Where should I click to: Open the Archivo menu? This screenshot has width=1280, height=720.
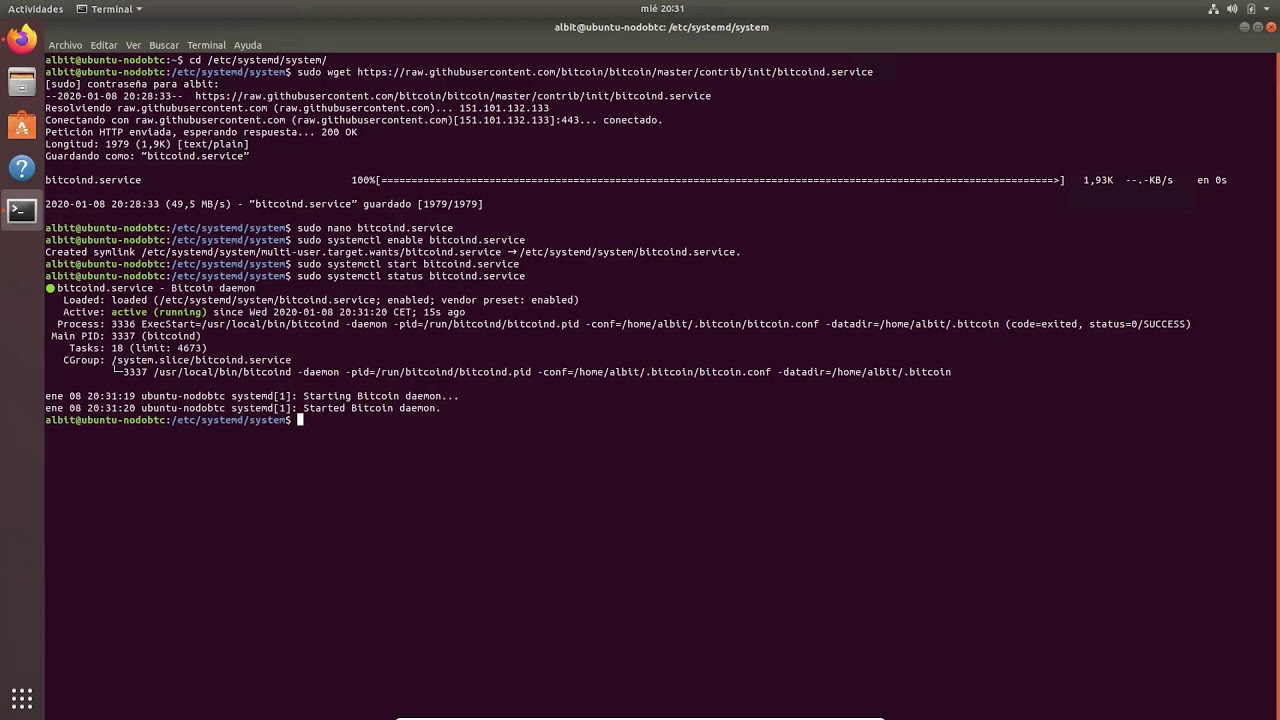(x=65, y=45)
